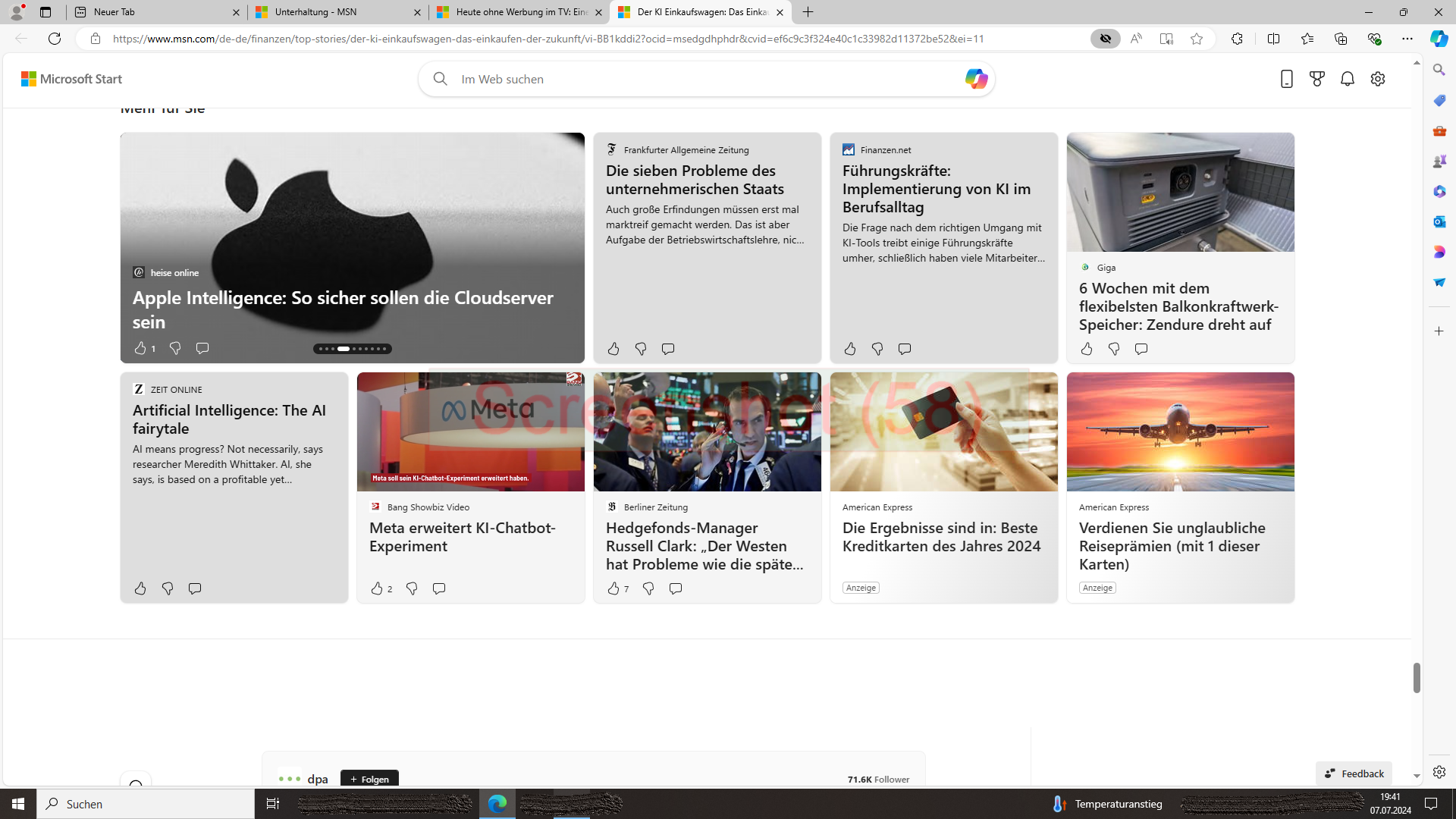The height and width of the screenshot is (819, 1456).
Task: Open Edge Settings and more menu
Action: point(1407,39)
